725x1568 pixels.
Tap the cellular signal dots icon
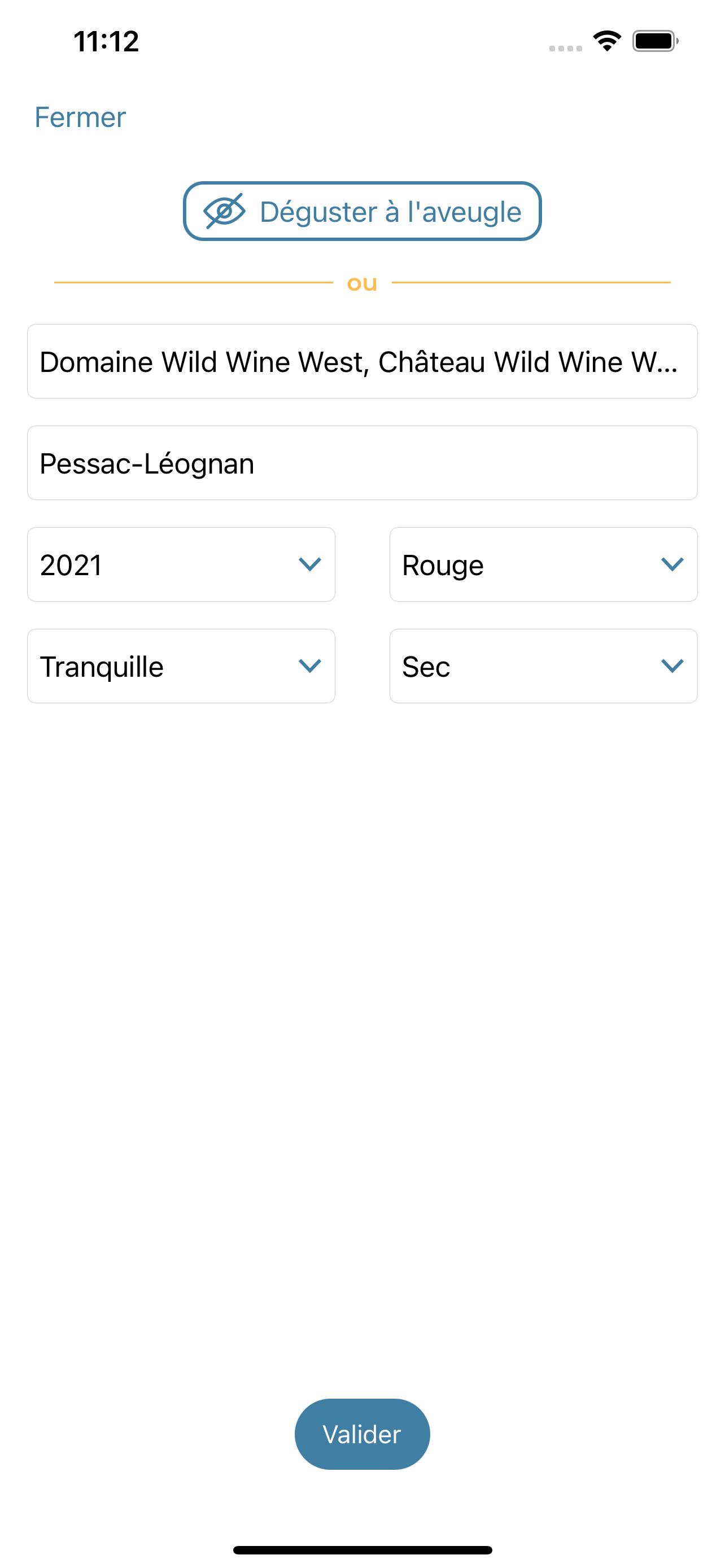(566, 48)
